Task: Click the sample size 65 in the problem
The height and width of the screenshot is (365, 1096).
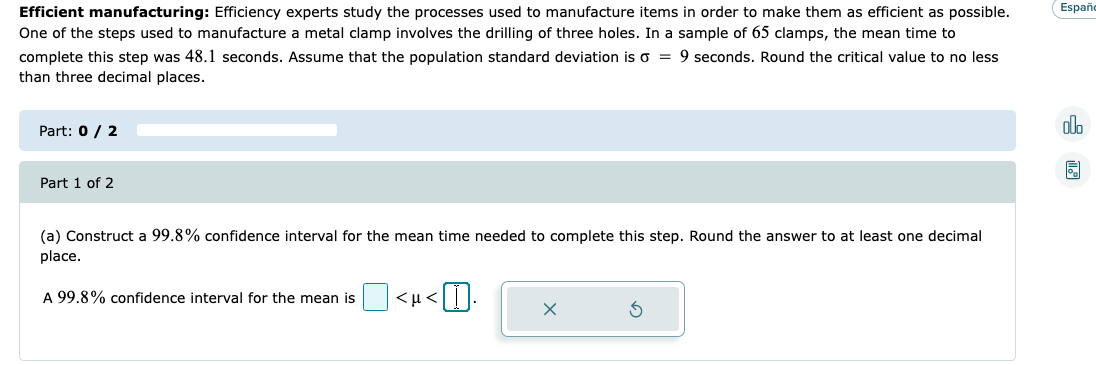Action: 759,33
